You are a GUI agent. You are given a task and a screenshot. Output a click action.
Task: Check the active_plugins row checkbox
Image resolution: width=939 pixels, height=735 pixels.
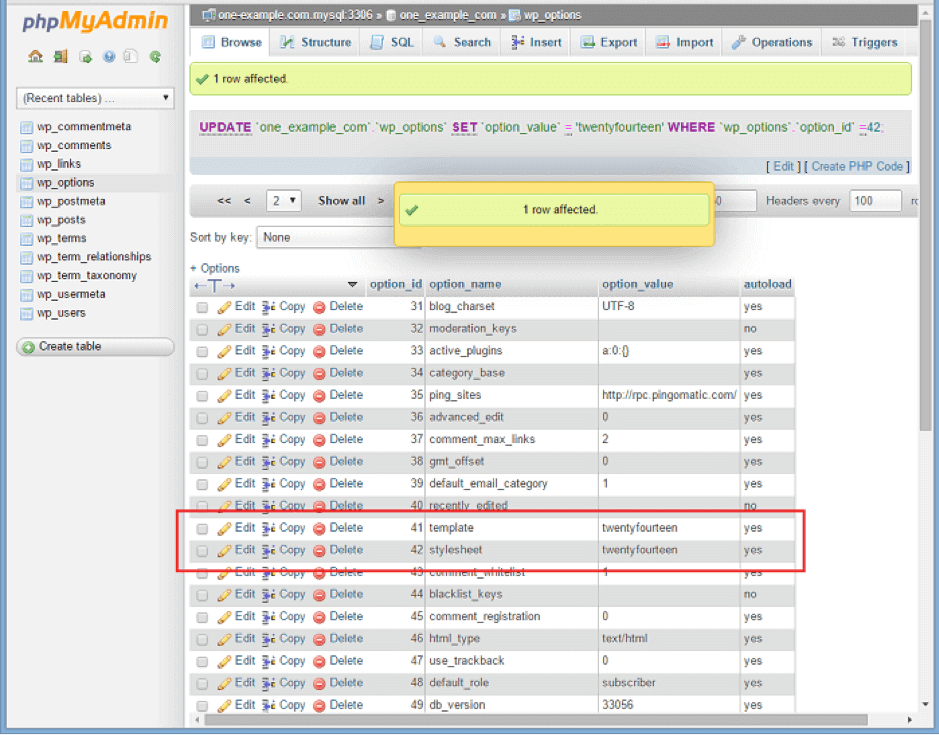[202, 352]
